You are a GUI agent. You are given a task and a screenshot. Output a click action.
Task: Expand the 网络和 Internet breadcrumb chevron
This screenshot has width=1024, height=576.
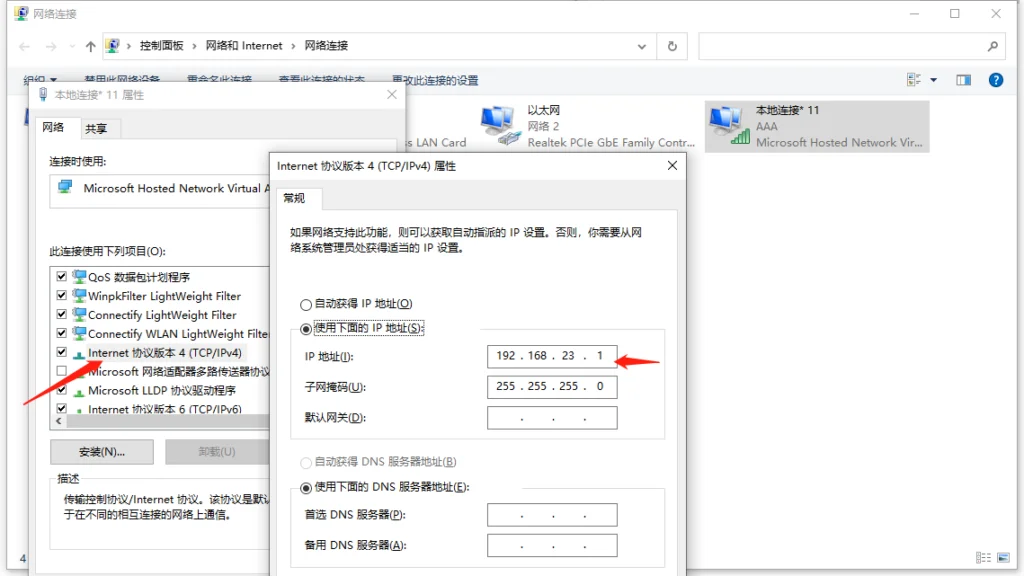point(293,46)
